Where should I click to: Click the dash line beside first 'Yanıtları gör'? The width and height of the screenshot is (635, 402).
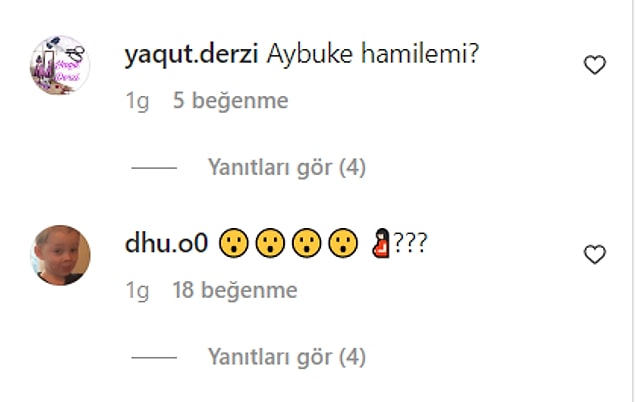pyautogui.click(x=154, y=168)
